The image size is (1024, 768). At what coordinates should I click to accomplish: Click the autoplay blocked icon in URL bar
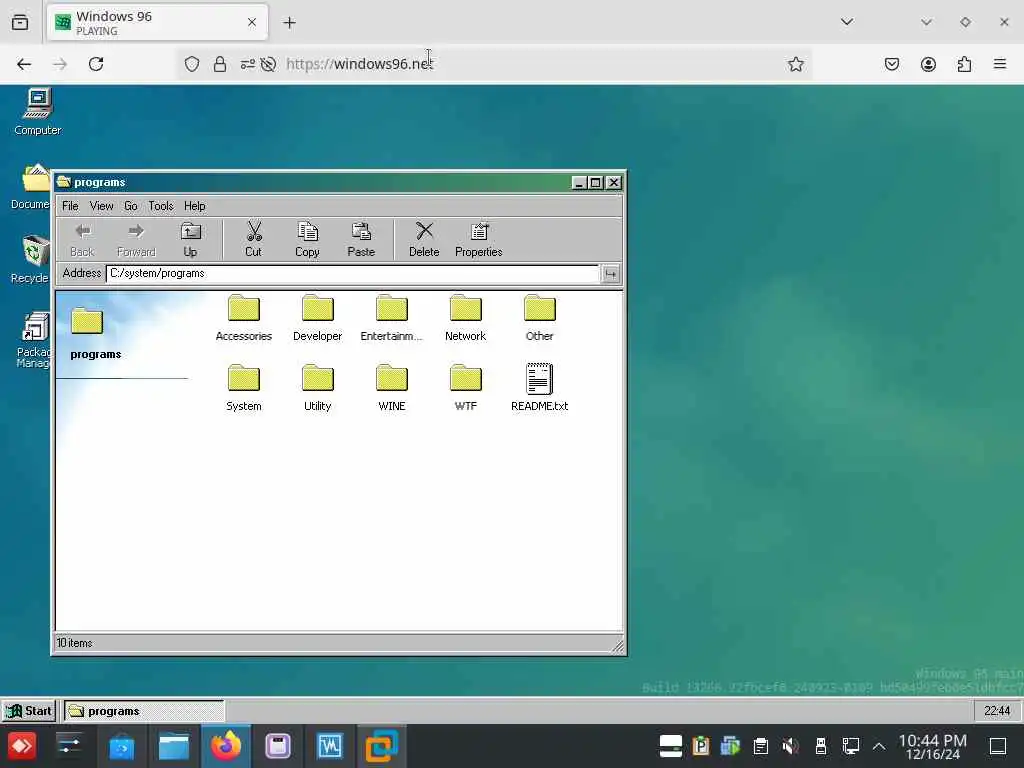click(268, 64)
